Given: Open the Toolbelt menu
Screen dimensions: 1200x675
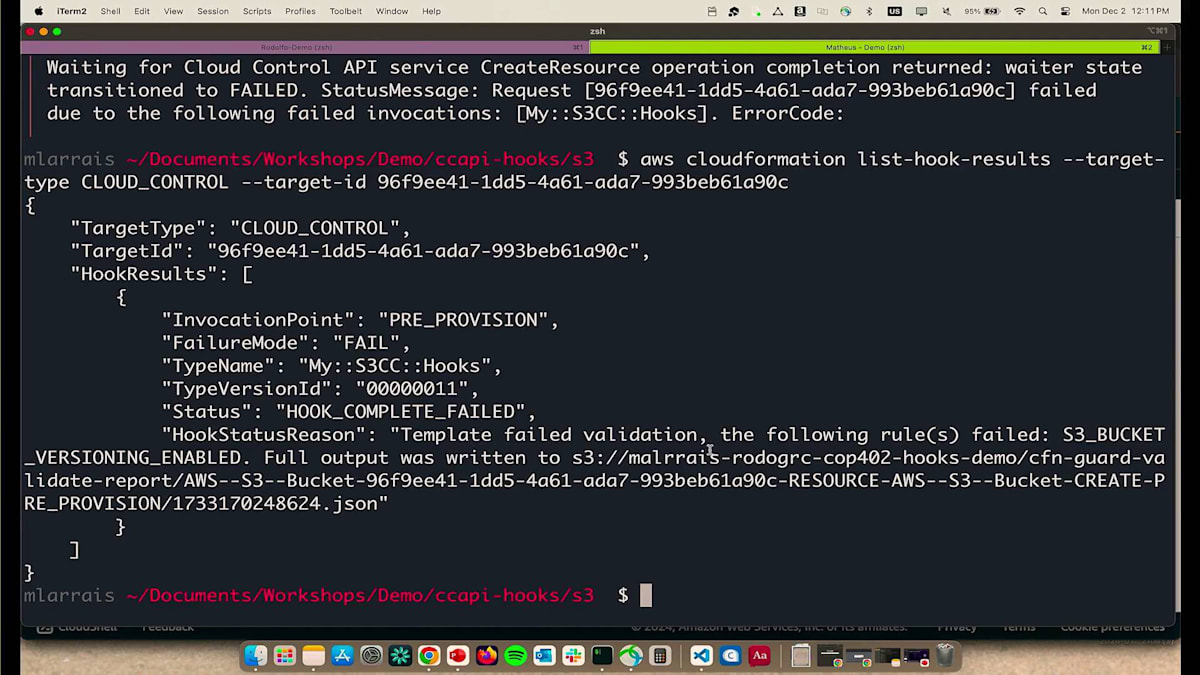Looking at the screenshot, I should coord(346,11).
